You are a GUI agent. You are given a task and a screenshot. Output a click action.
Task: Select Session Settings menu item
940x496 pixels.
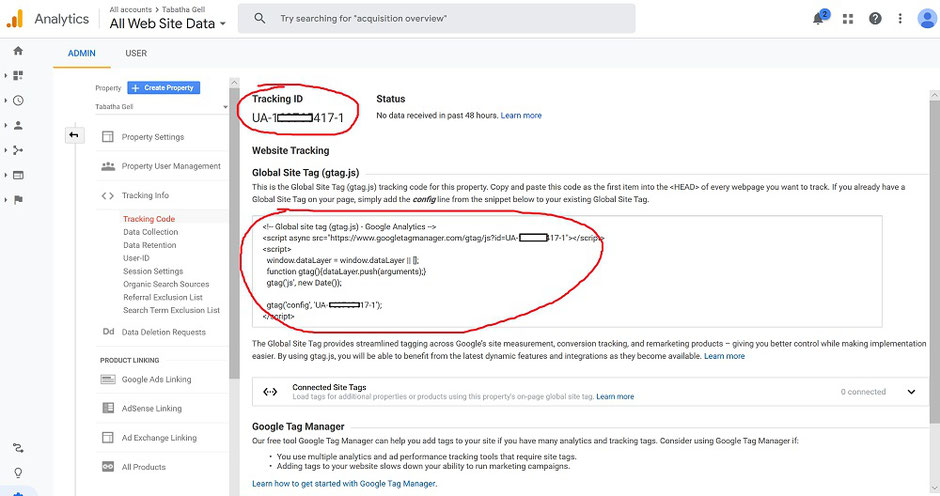coord(153,271)
